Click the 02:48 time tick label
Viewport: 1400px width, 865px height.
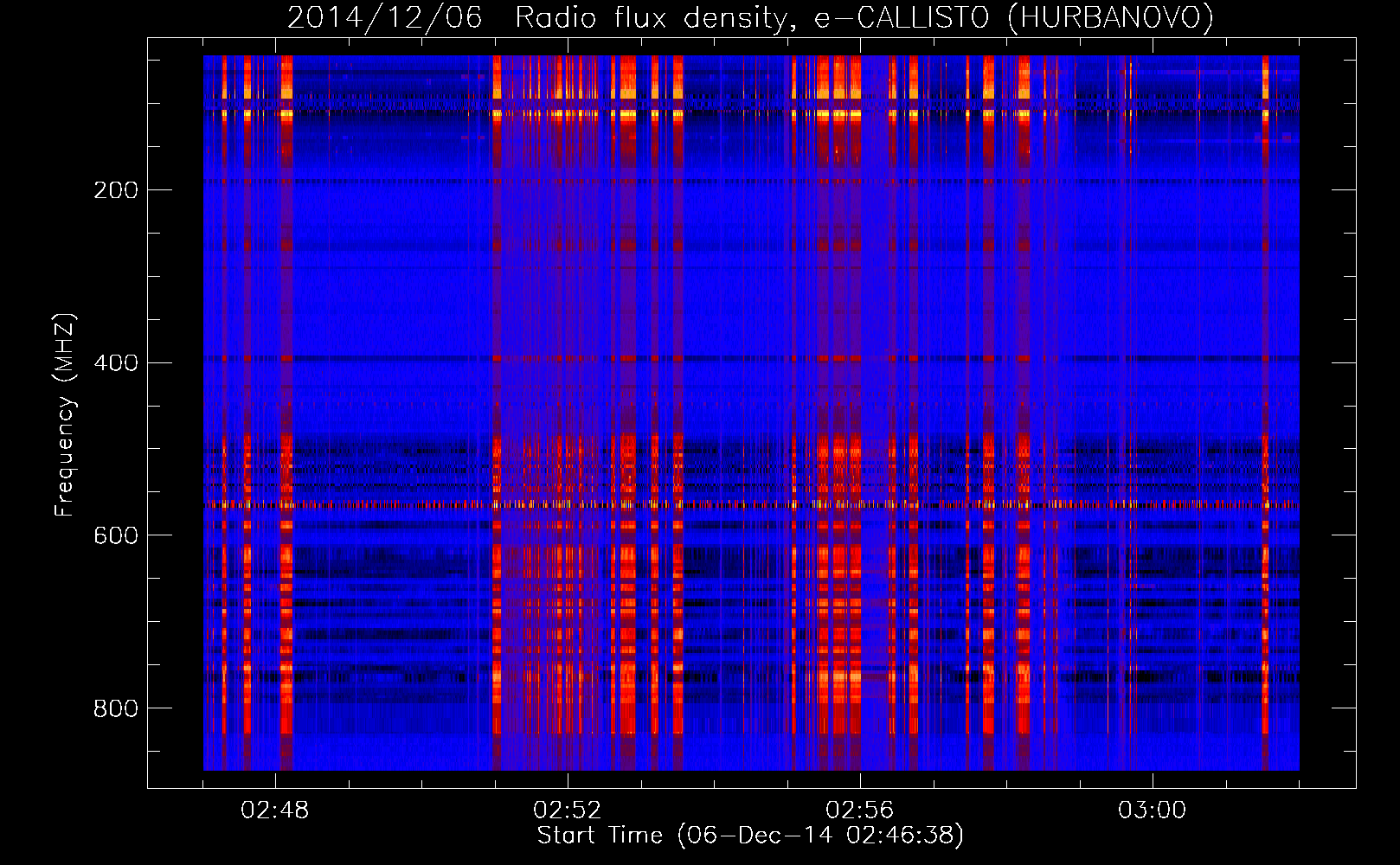coord(274,811)
